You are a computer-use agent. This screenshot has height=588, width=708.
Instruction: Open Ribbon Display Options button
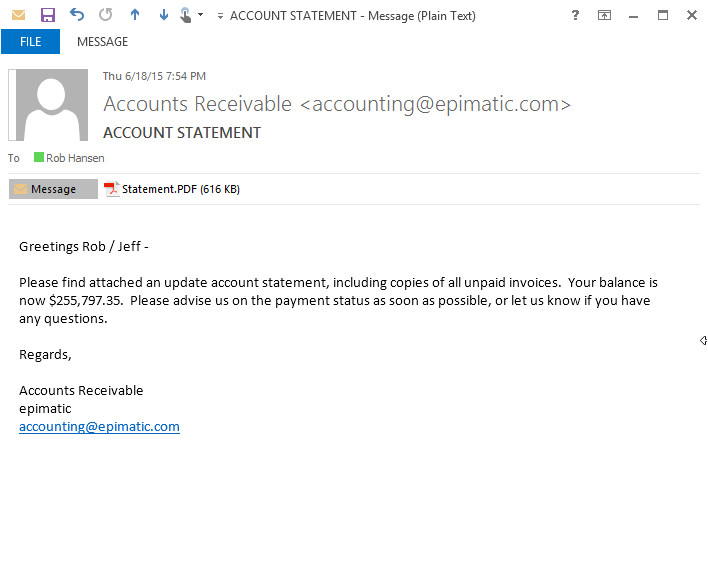(x=604, y=15)
